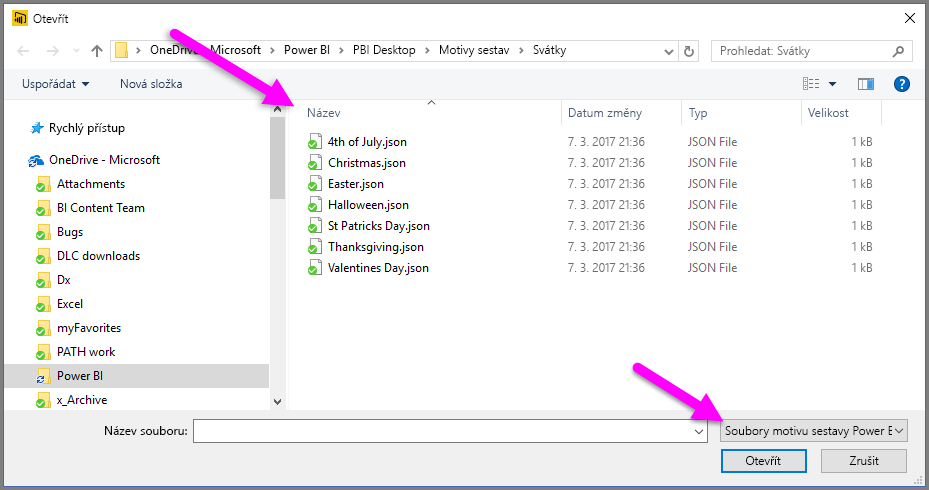Click the St Patricks Day.json file name
The height and width of the screenshot is (490, 929).
pos(379,226)
